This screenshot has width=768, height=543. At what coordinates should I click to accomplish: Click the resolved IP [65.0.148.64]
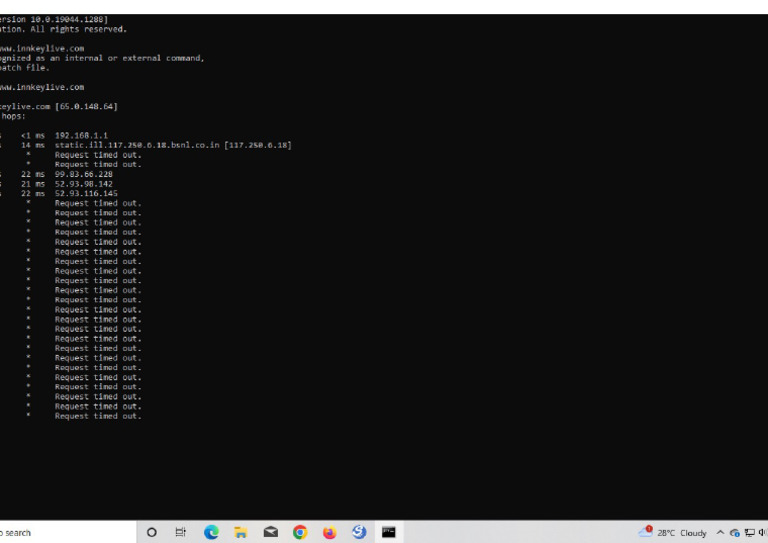click(x=86, y=107)
